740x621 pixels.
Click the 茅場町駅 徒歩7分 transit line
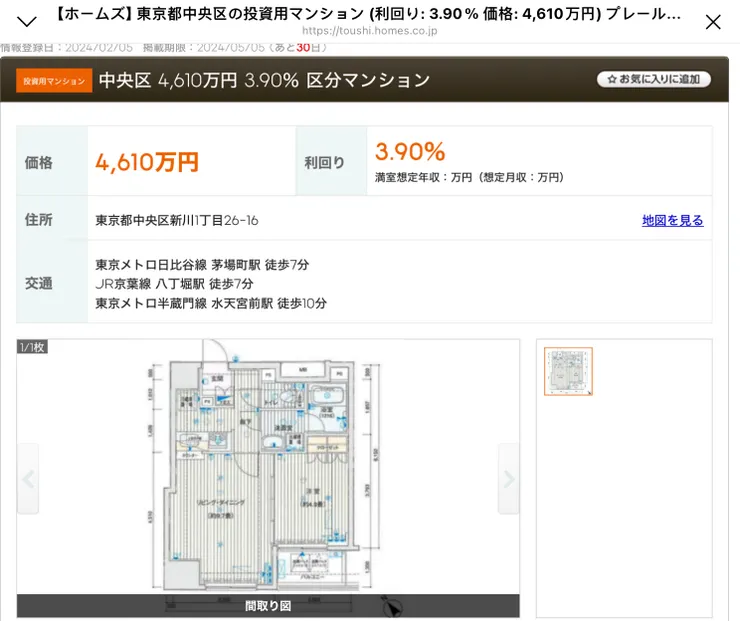(202, 265)
